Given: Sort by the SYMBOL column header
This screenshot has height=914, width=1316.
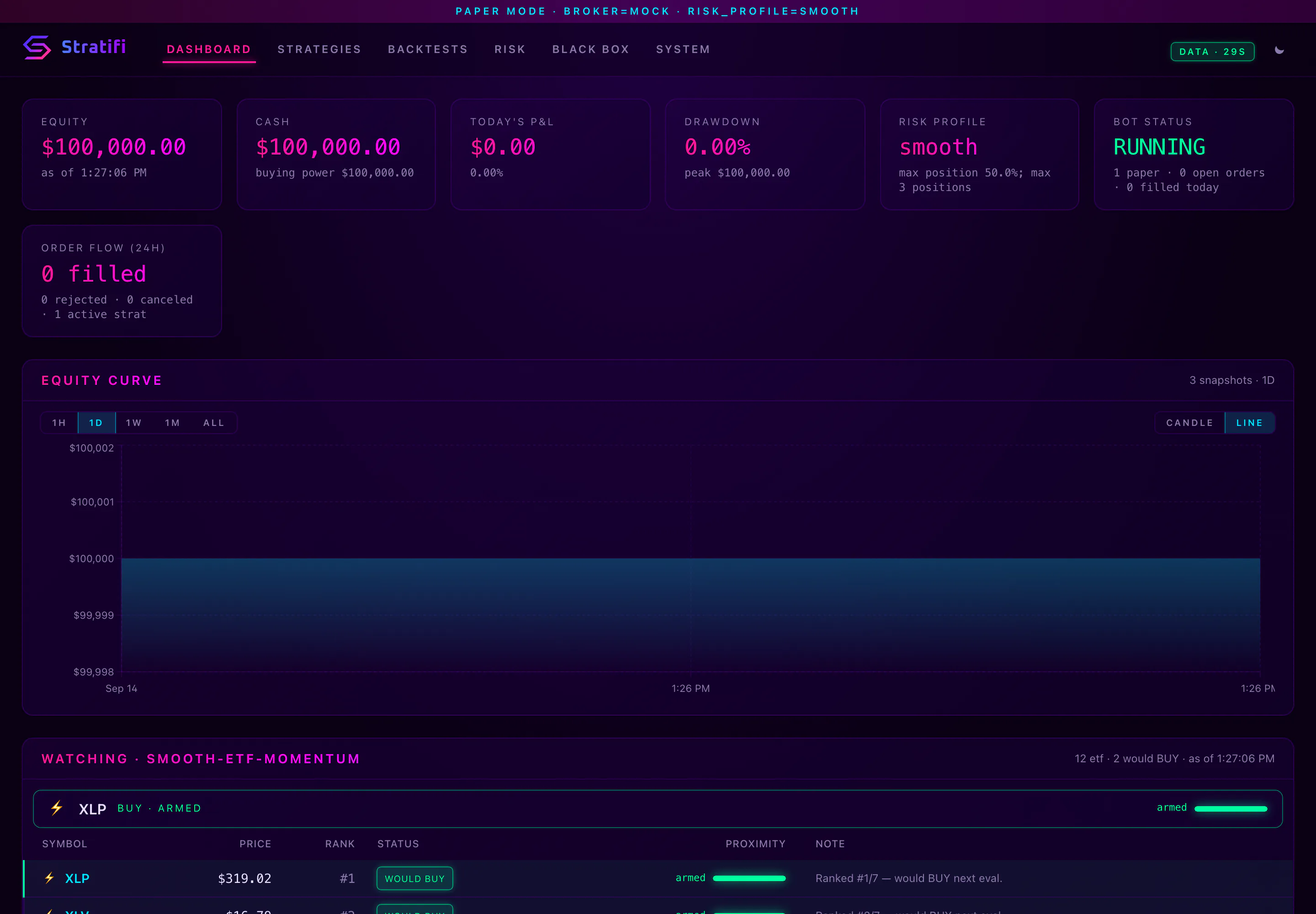Looking at the screenshot, I should coord(65,844).
